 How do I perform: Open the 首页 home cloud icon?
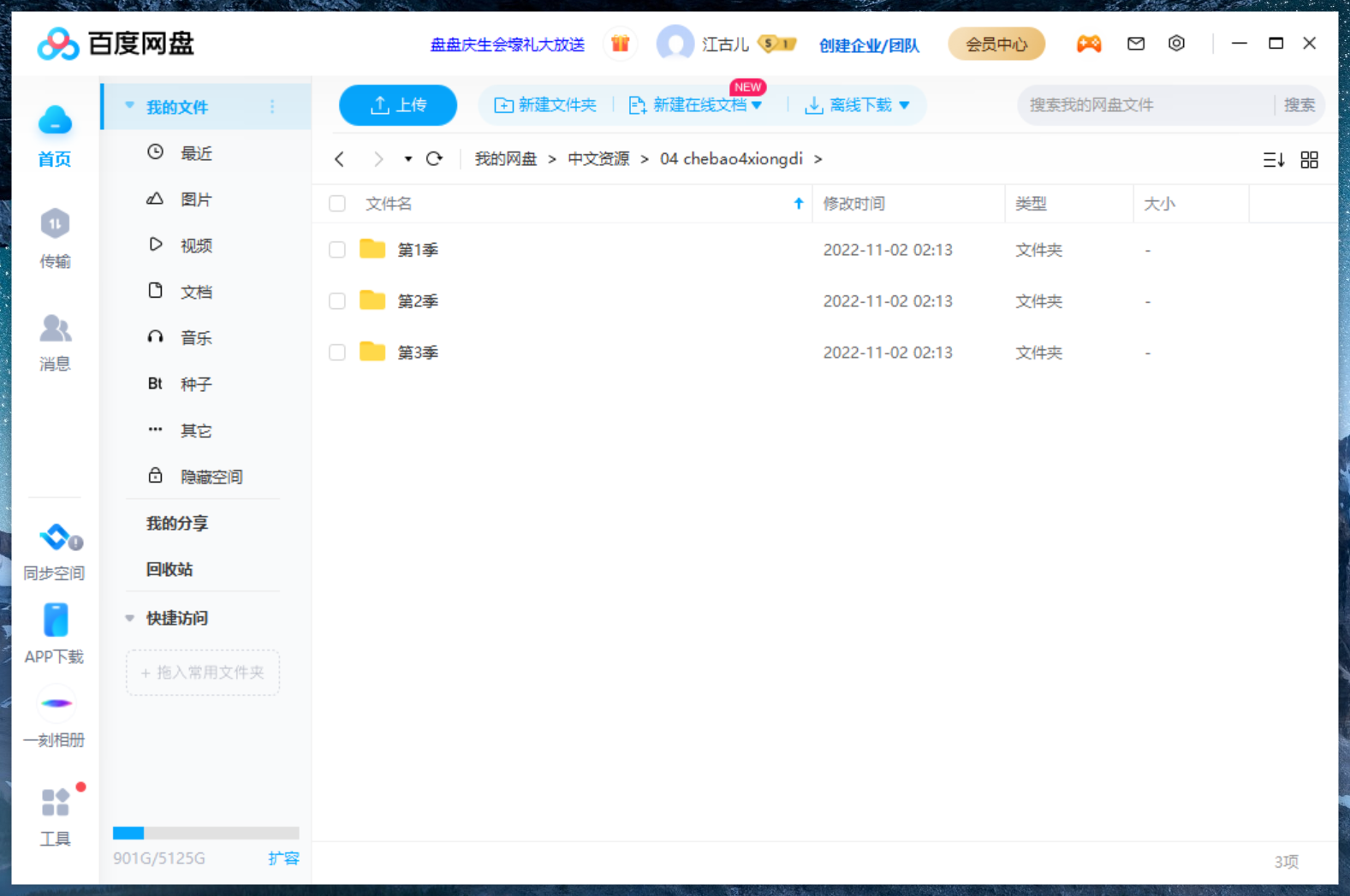coord(55,121)
